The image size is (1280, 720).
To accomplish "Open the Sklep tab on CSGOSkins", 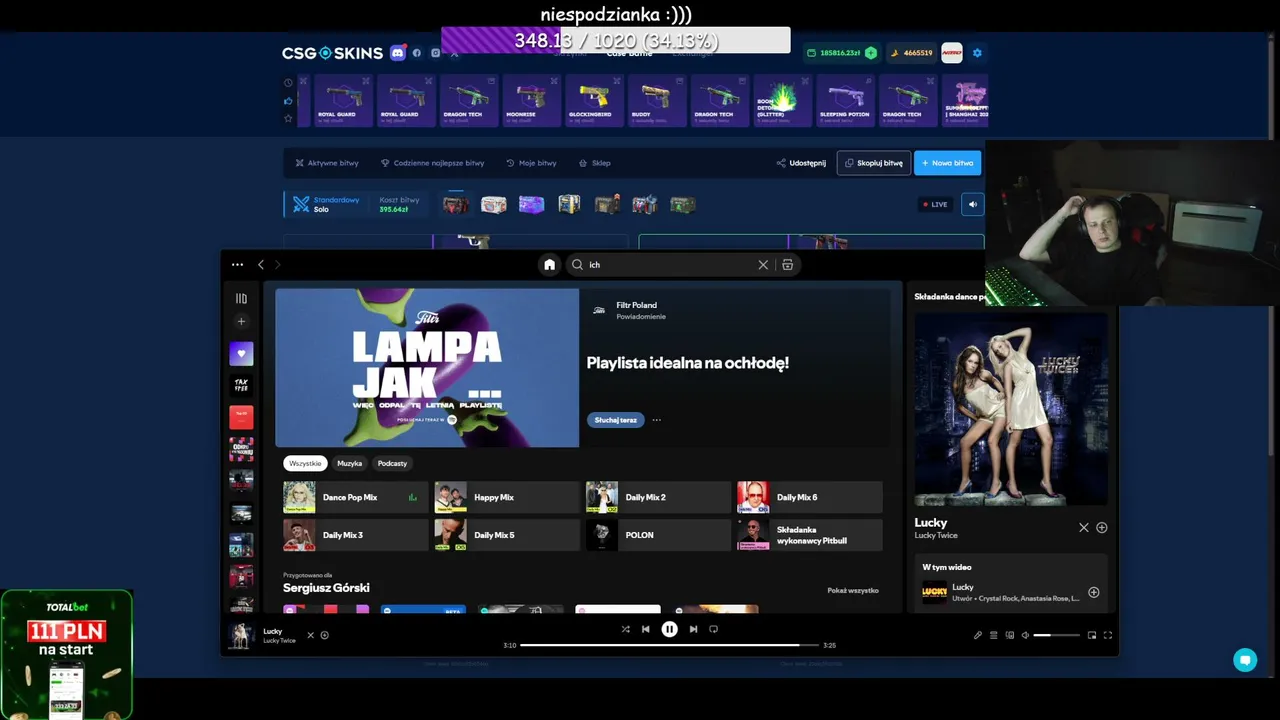I will tap(595, 163).
